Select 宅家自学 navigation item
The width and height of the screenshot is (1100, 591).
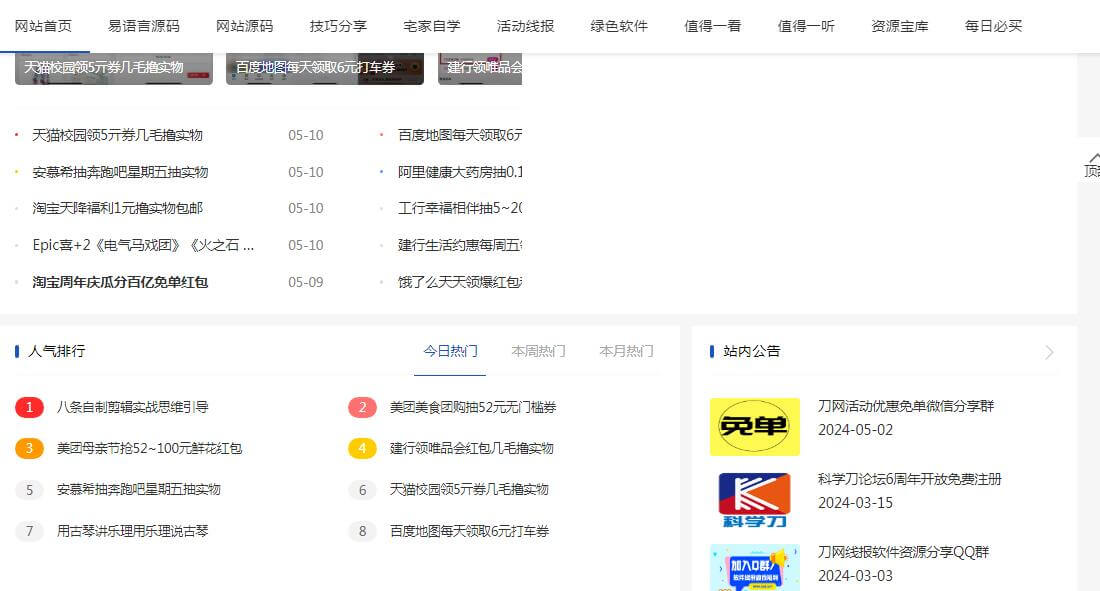point(431,26)
